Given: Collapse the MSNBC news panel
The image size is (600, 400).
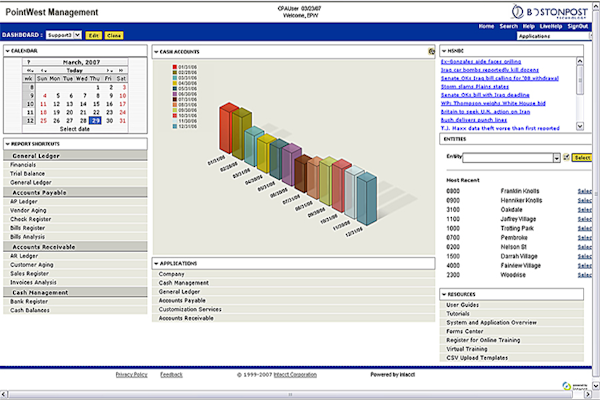Looking at the screenshot, I should coord(444,51).
